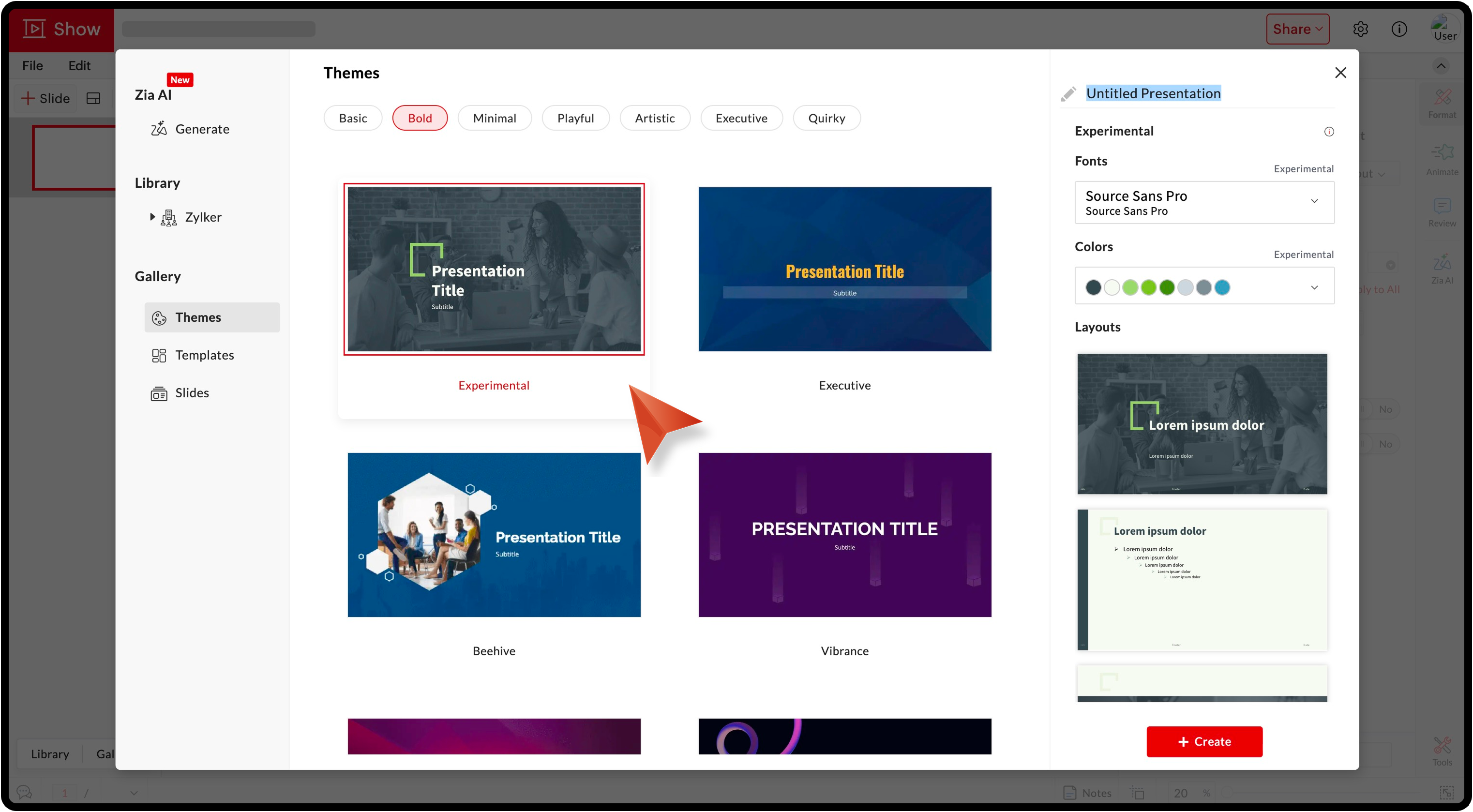Open the Slides gallery section
This screenshot has width=1473, height=812.
pos(192,393)
